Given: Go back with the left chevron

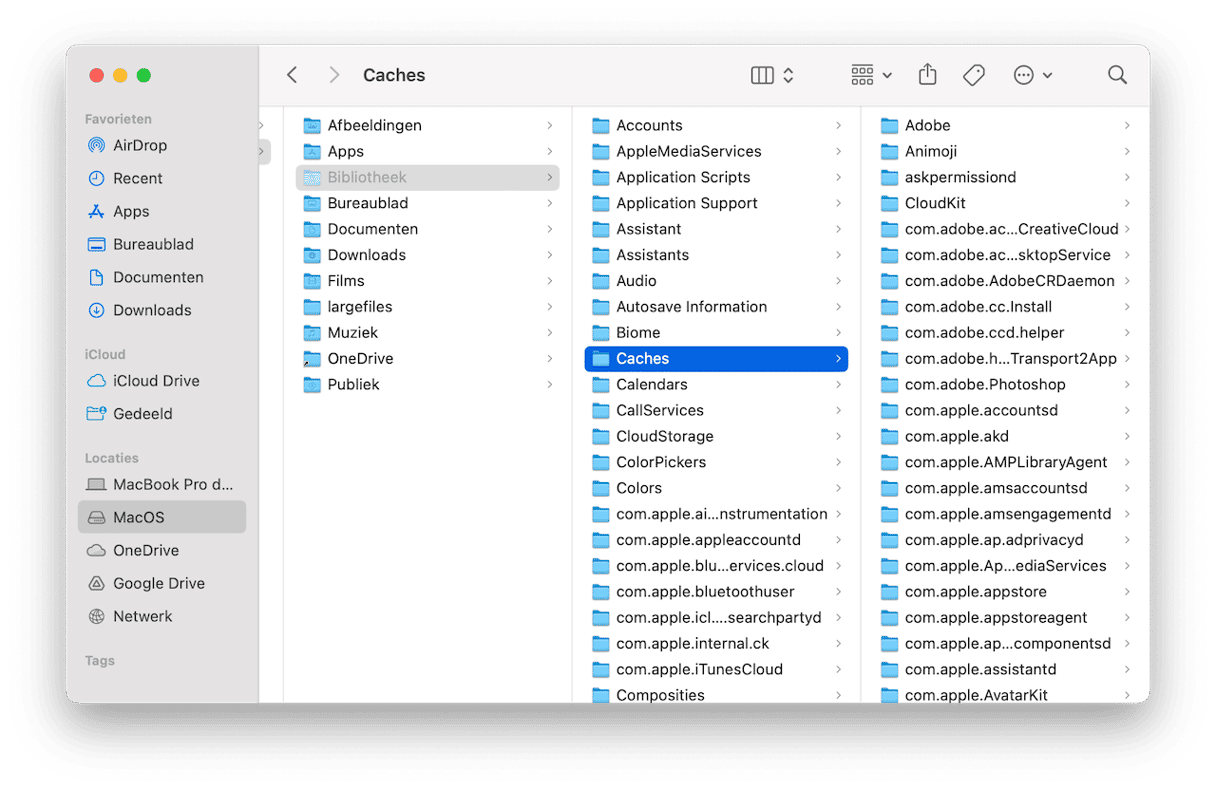Looking at the screenshot, I should tap(292, 75).
